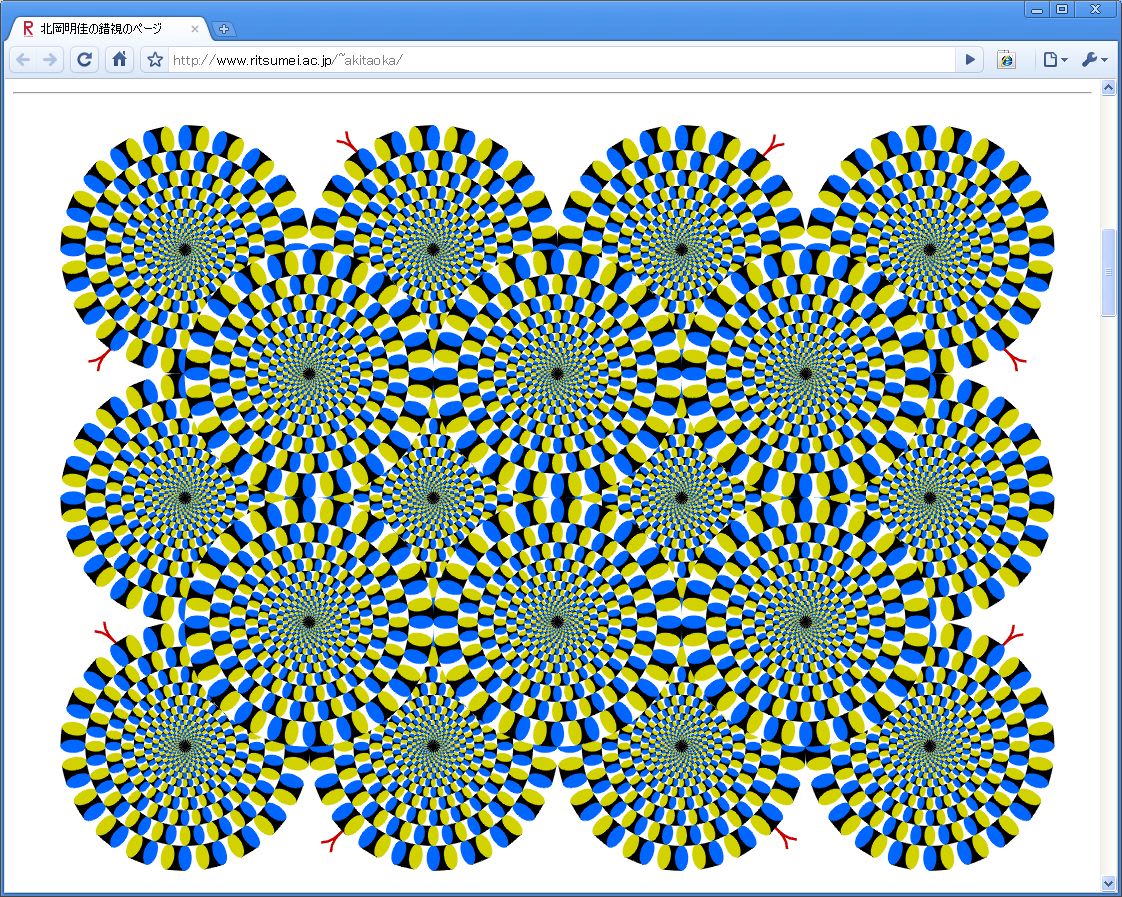Bookmark this page with the star icon
This screenshot has width=1122, height=897.
point(155,60)
